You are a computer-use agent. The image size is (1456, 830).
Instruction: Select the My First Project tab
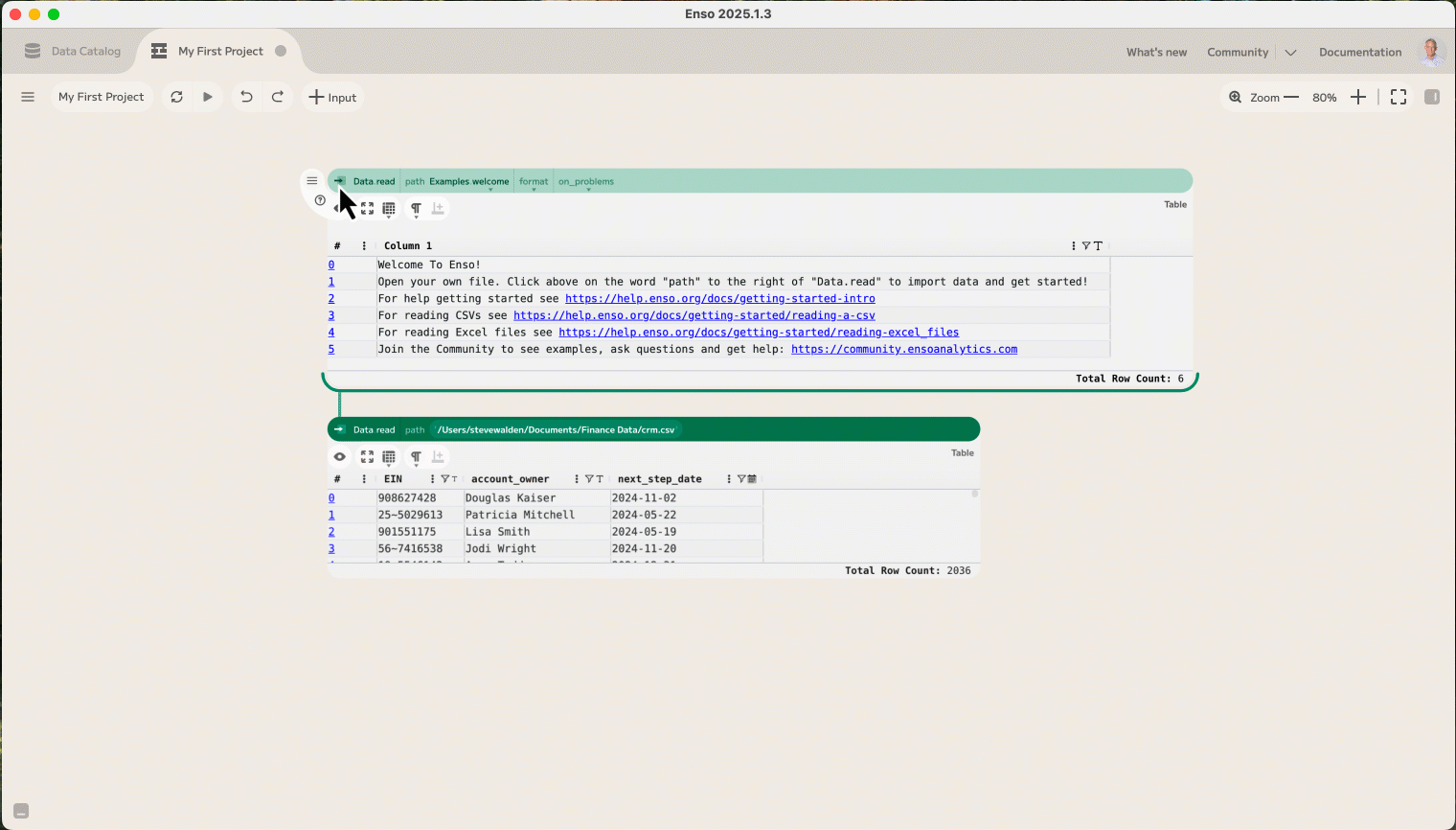tap(220, 51)
